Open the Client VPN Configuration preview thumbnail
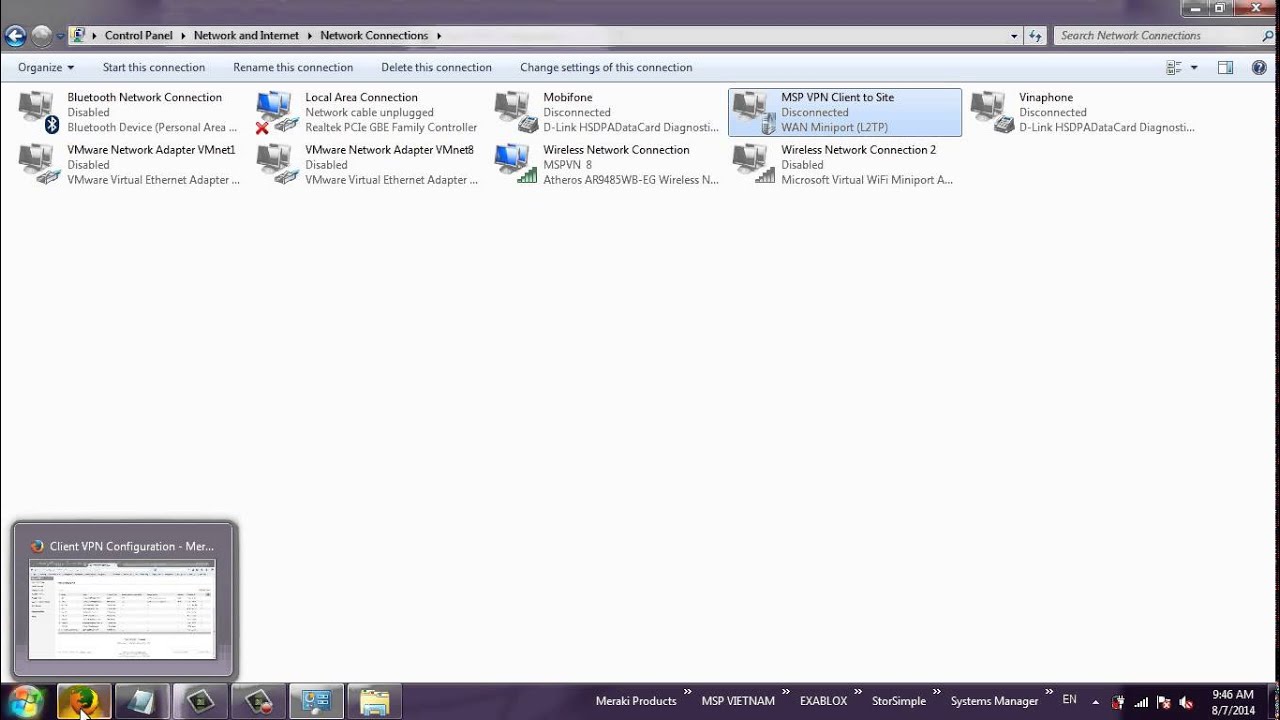Viewport: 1280px width, 720px height. [122, 608]
